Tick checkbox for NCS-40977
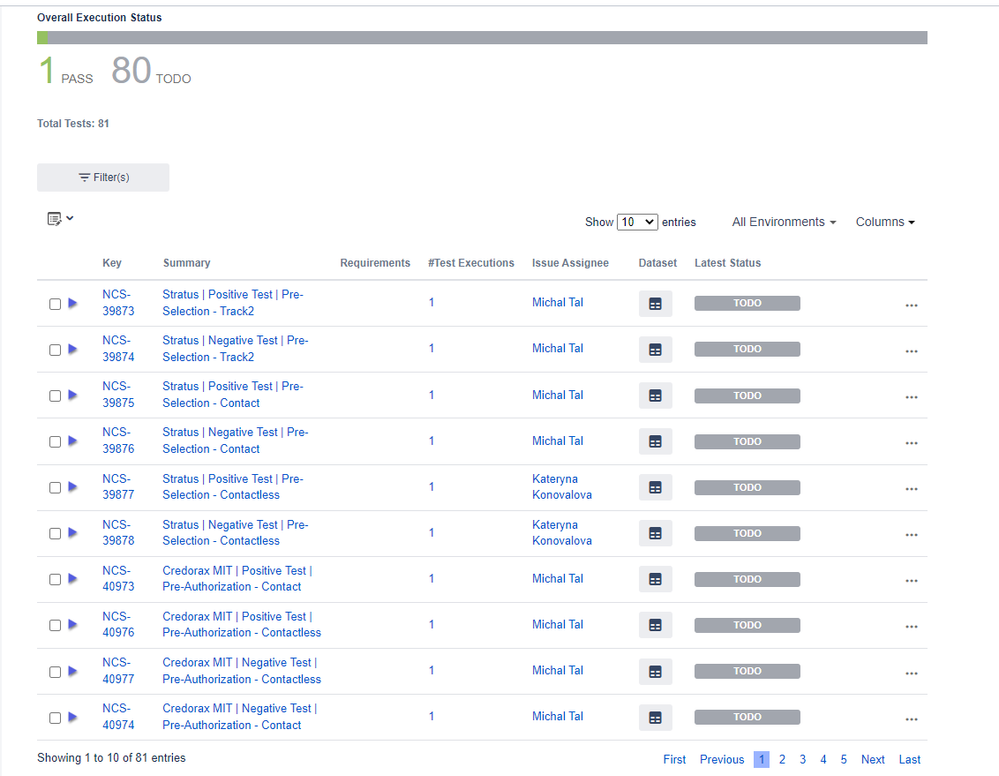The image size is (999, 776). coord(55,672)
